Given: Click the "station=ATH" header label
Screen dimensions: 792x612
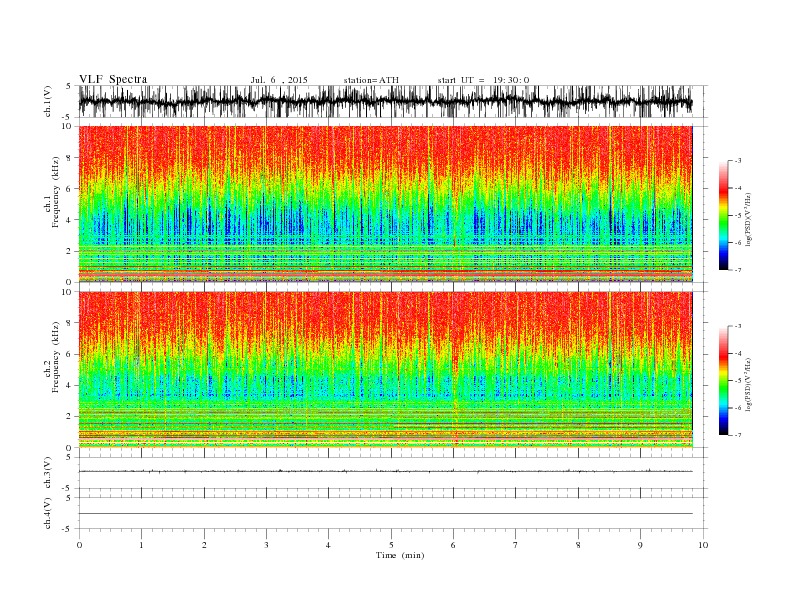Looking at the screenshot, I should tap(371, 80).
